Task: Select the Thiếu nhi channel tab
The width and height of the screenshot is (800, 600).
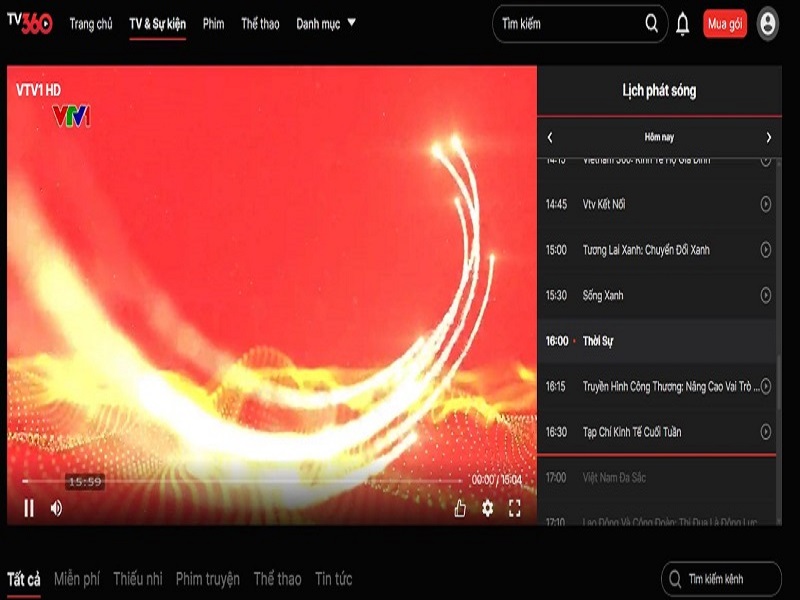Action: coord(138,579)
